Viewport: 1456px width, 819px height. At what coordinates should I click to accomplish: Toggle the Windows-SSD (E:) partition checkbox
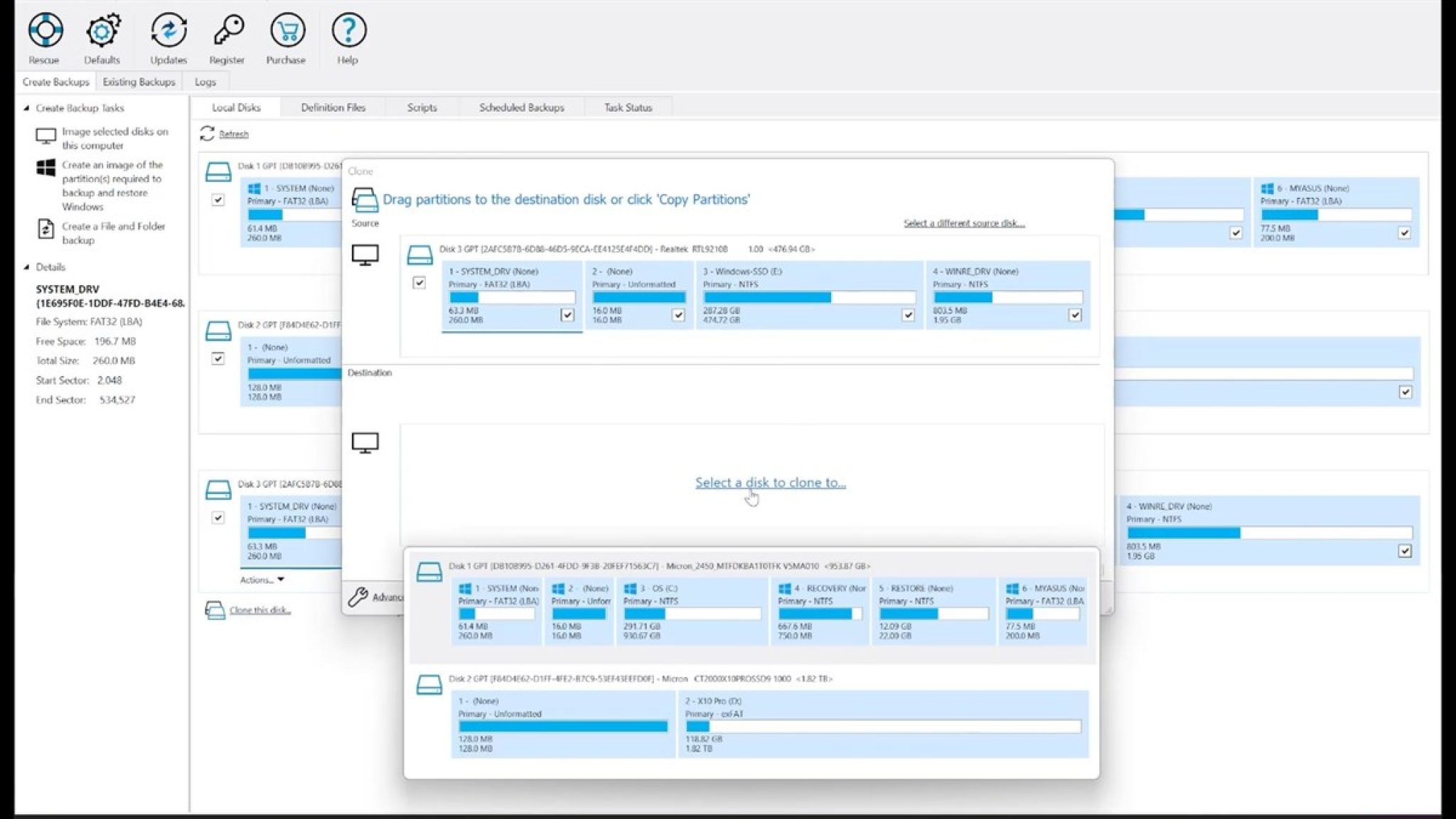(x=908, y=315)
